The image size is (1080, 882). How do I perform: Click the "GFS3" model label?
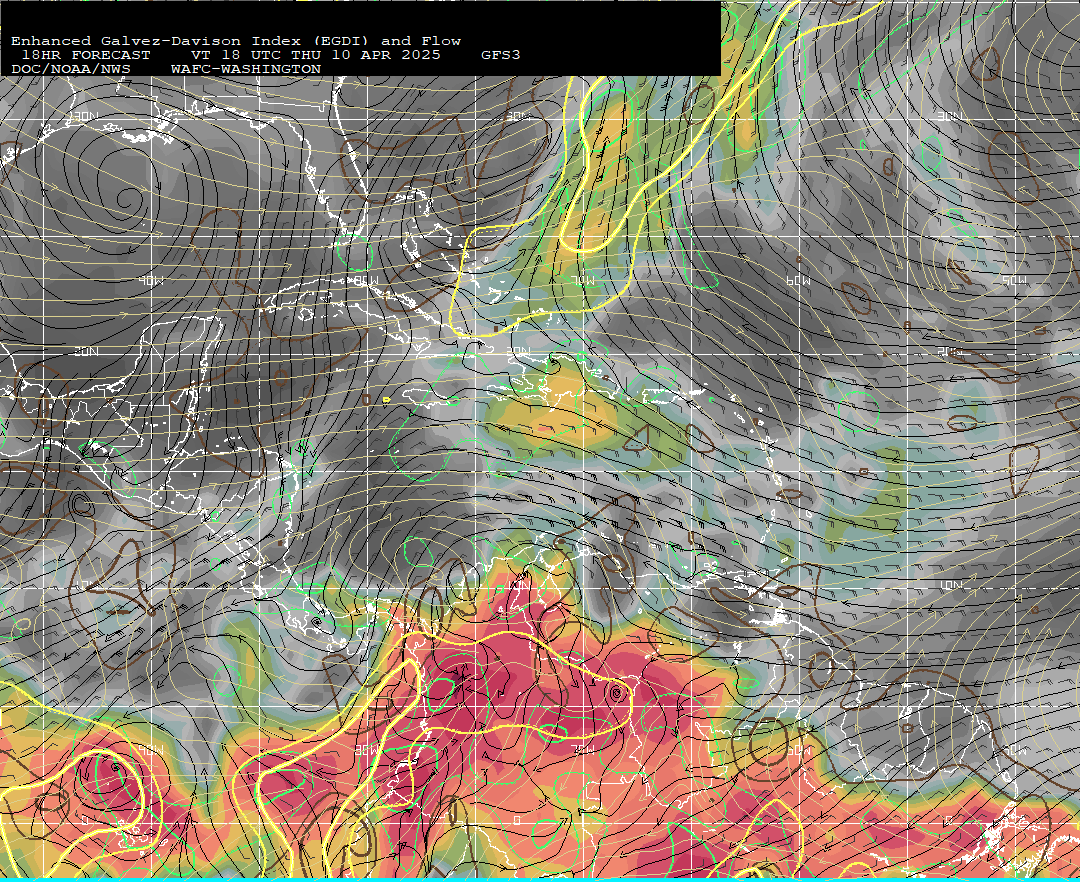tap(501, 55)
